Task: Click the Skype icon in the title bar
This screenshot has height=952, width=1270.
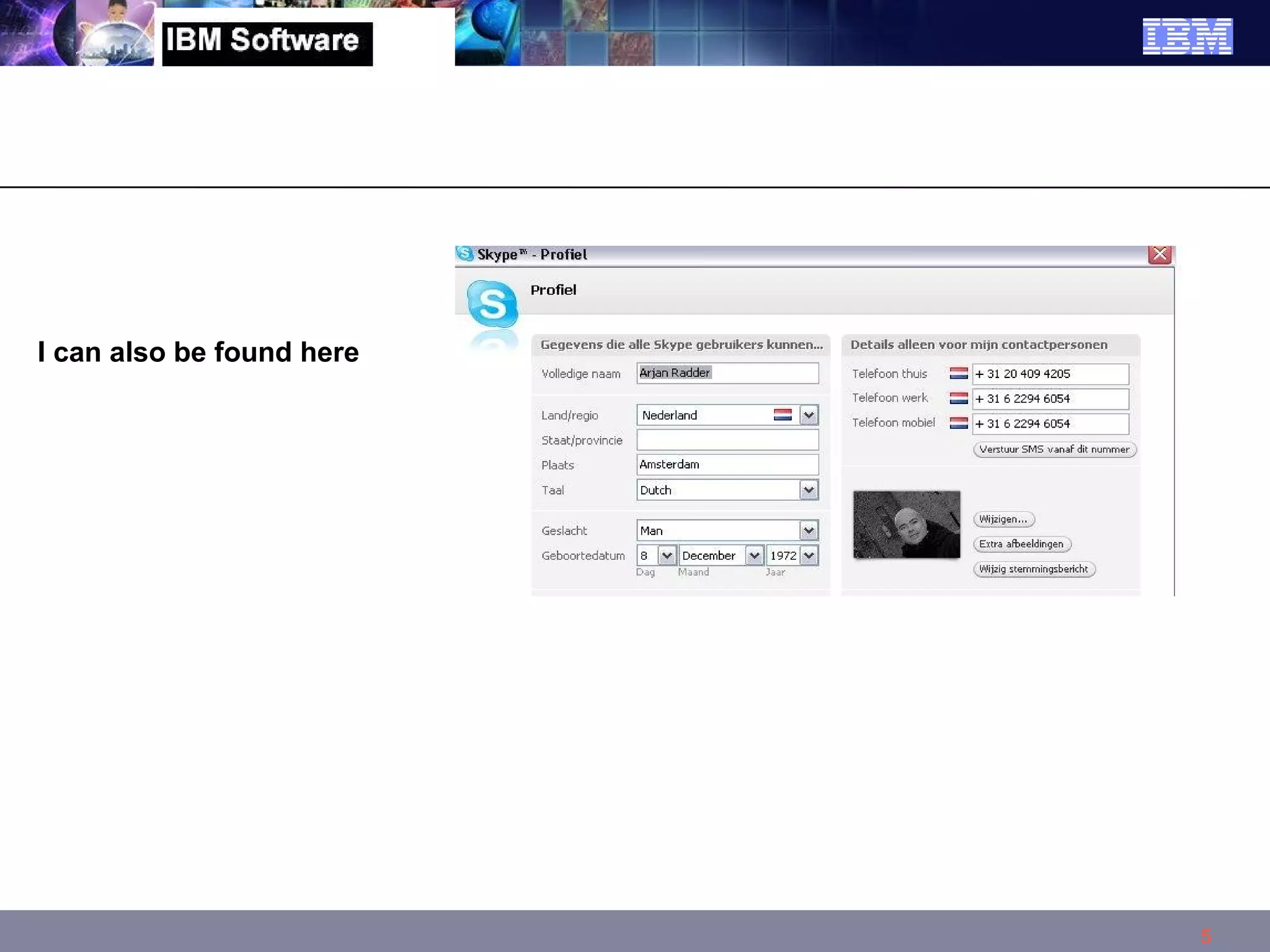Action: [x=464, y=253]
